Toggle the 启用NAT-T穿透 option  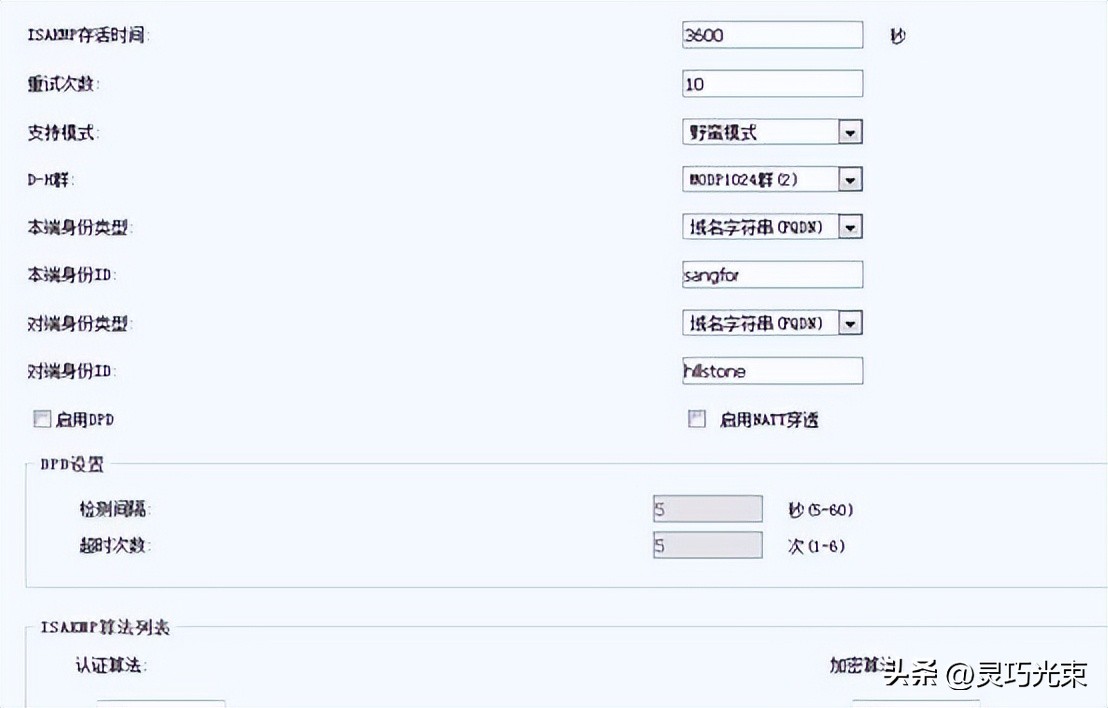coord(696,418)
